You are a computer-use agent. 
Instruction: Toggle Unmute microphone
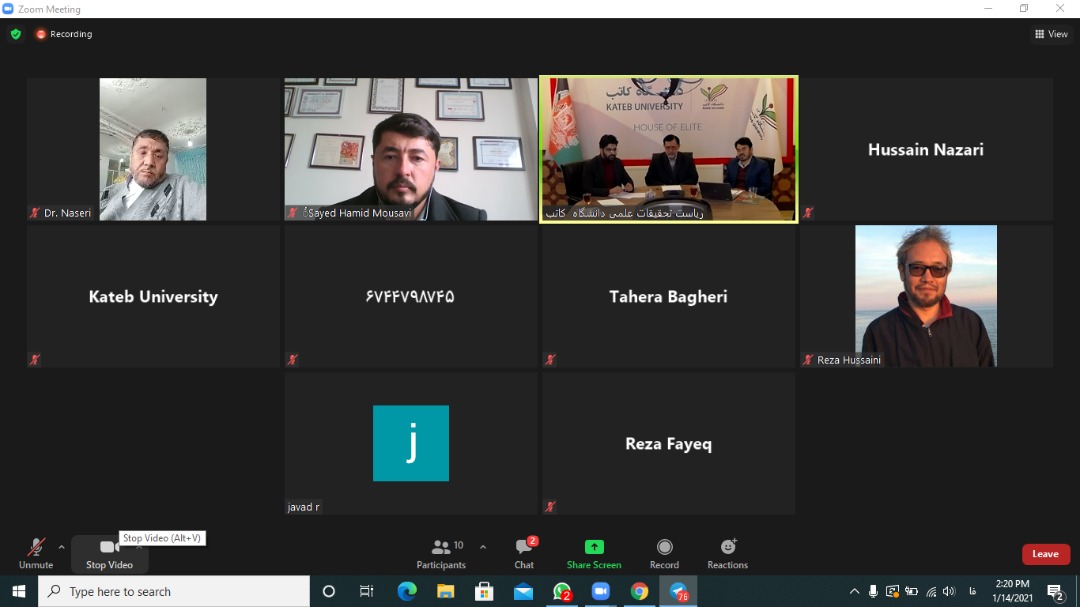(36, 554)
